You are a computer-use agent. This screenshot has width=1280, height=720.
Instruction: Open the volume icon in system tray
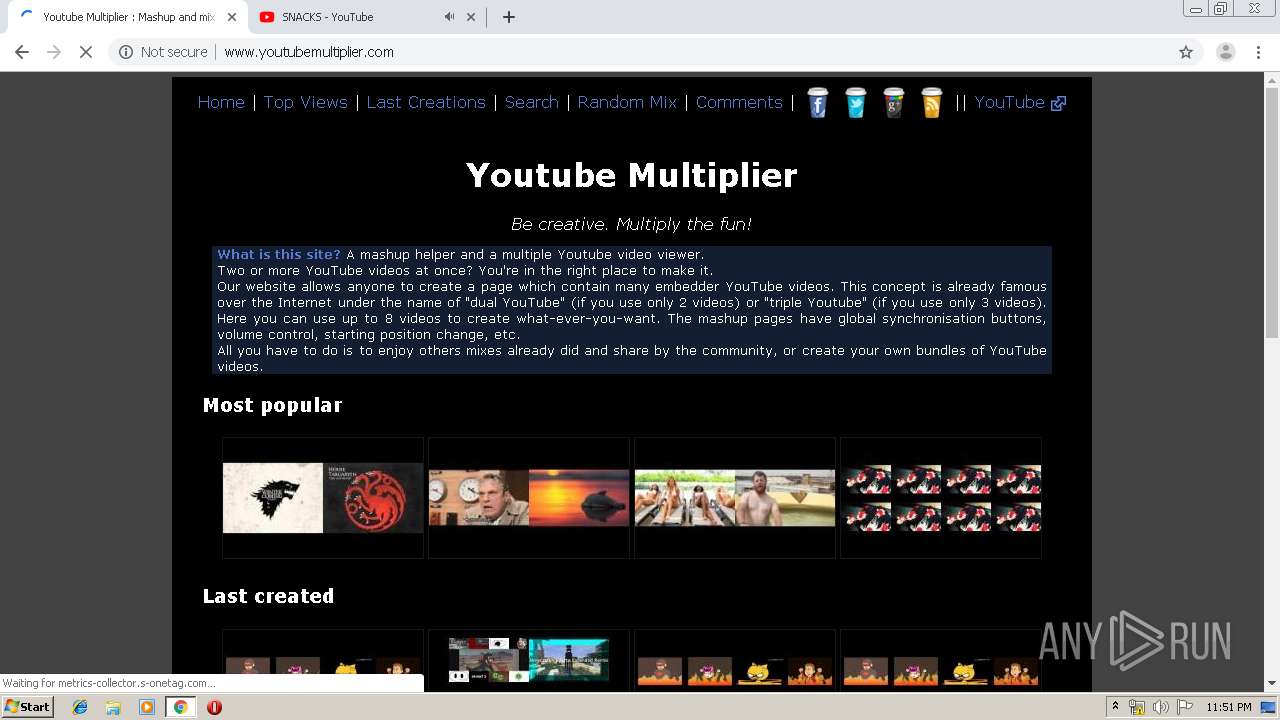(1160, 707)
